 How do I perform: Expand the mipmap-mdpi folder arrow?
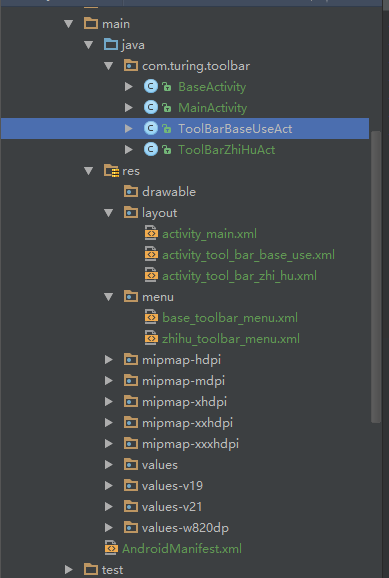tap(109, 381)
